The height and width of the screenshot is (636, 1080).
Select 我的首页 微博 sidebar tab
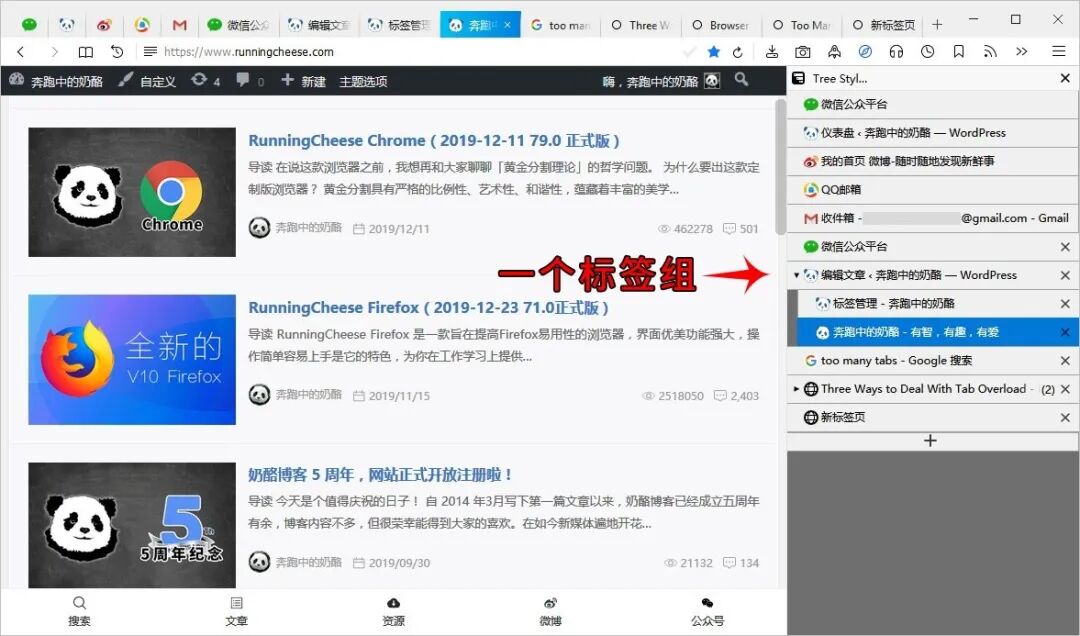[x=933, y=161]
